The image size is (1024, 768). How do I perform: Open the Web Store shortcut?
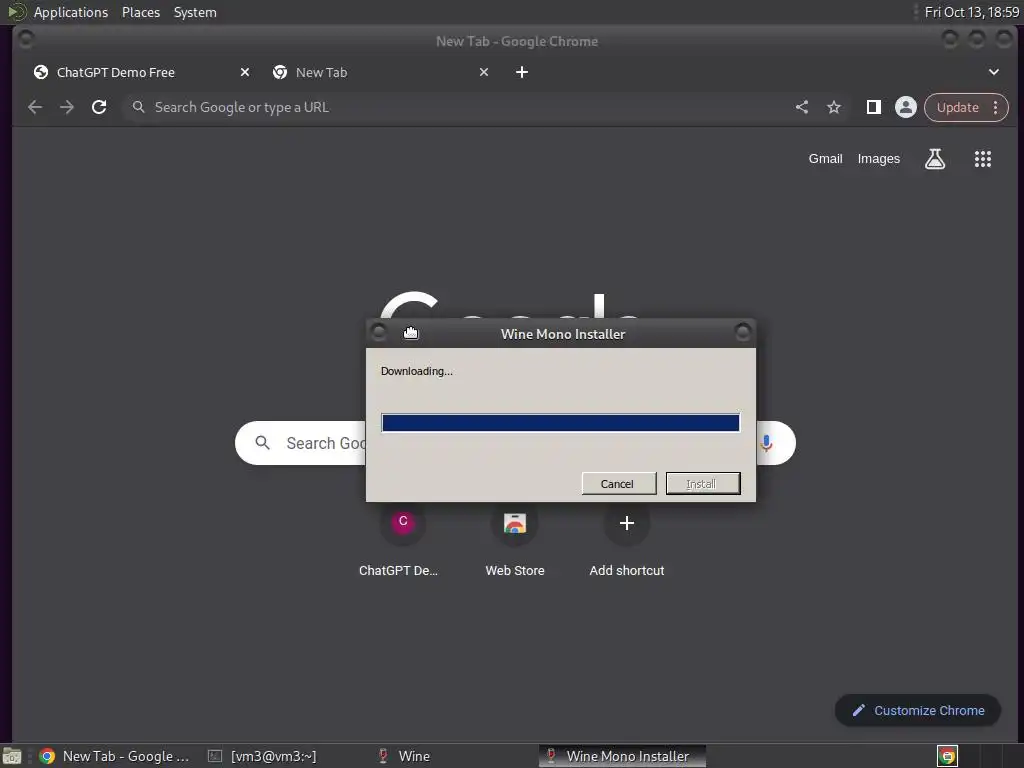tap(515, 539)
